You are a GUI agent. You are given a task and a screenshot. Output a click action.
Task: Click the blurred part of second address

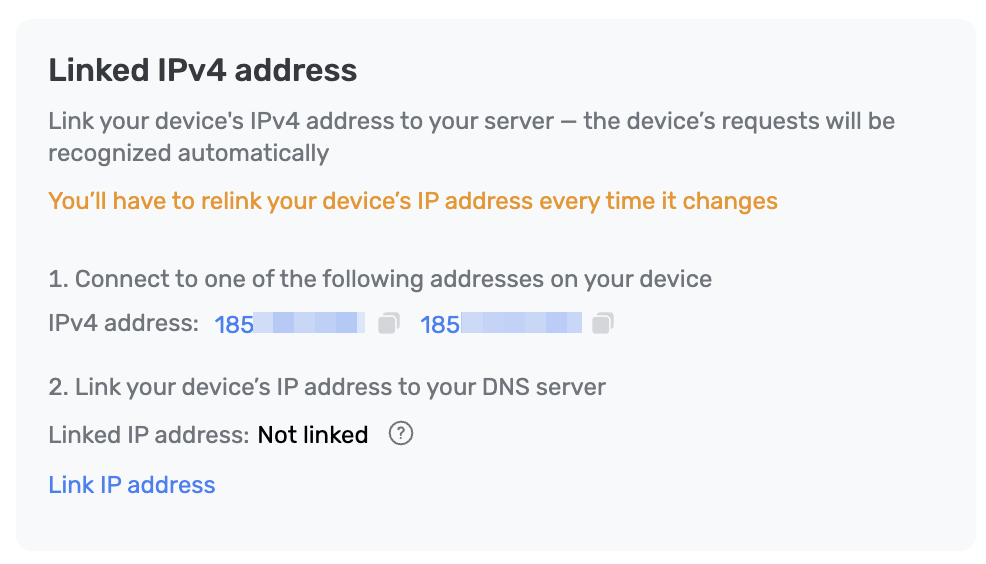point(521,323)
